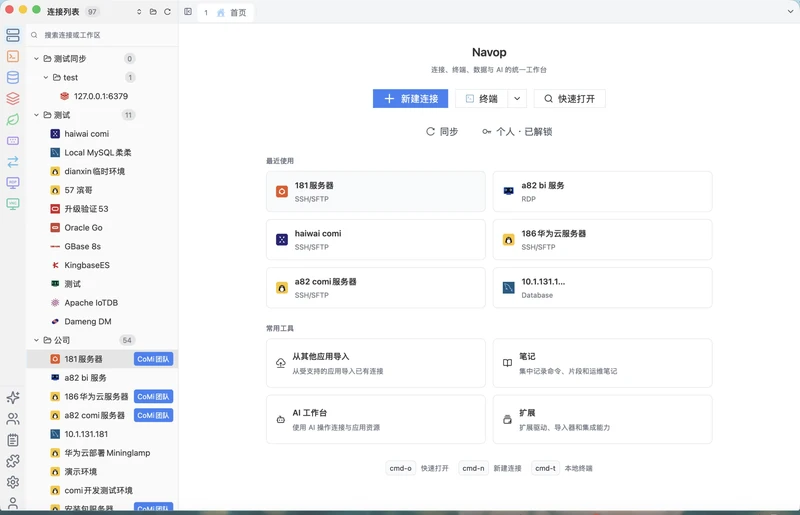Select GBase 8s connection
The width and height of the screenshot is (800, 515).
[102, 247]
